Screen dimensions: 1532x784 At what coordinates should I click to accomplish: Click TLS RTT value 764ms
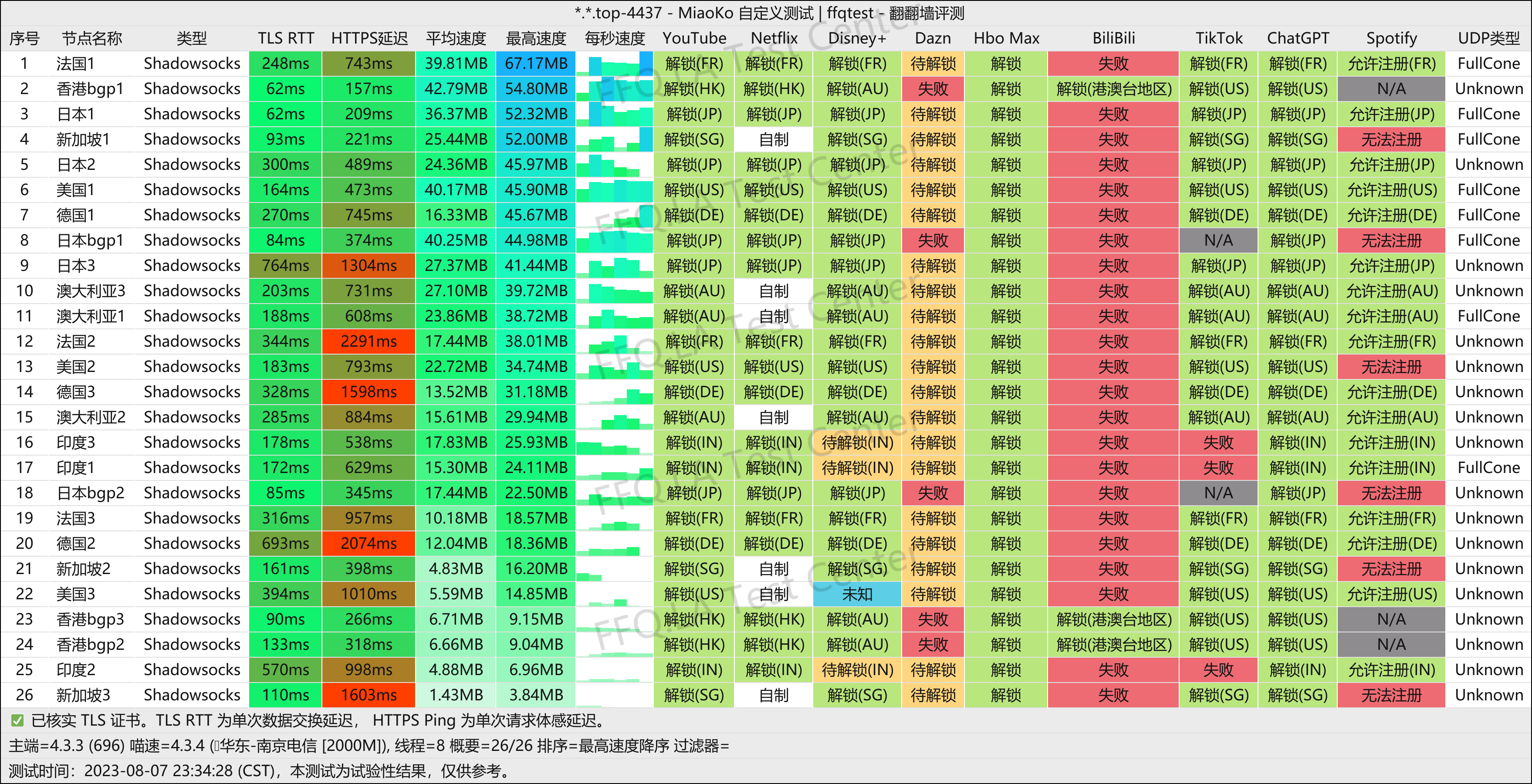pyautogui.click(x=285, y=265)
